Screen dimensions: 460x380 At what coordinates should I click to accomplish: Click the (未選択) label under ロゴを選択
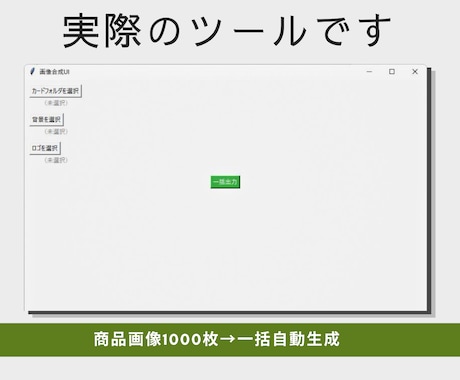(56, 160)
